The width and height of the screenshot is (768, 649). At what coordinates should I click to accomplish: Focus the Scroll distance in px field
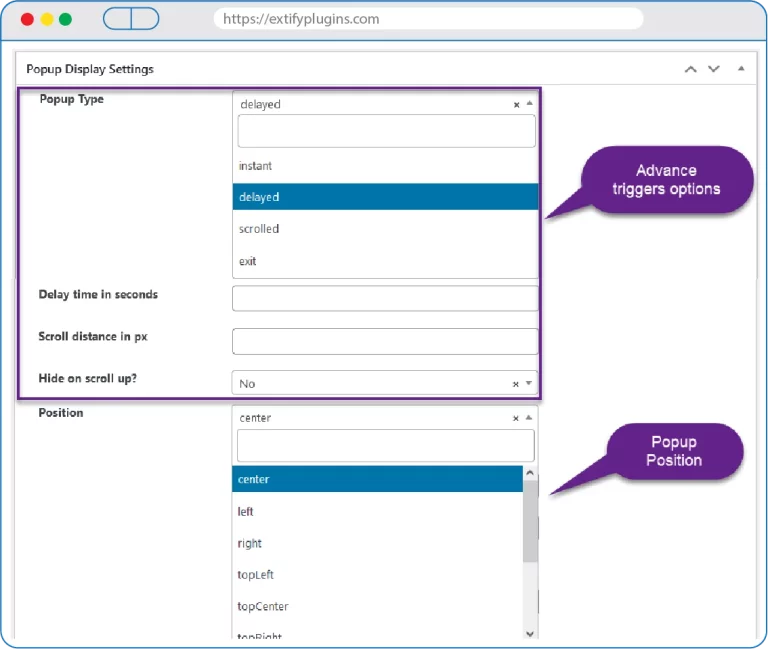pyautogui.click(x=385, y=341)
